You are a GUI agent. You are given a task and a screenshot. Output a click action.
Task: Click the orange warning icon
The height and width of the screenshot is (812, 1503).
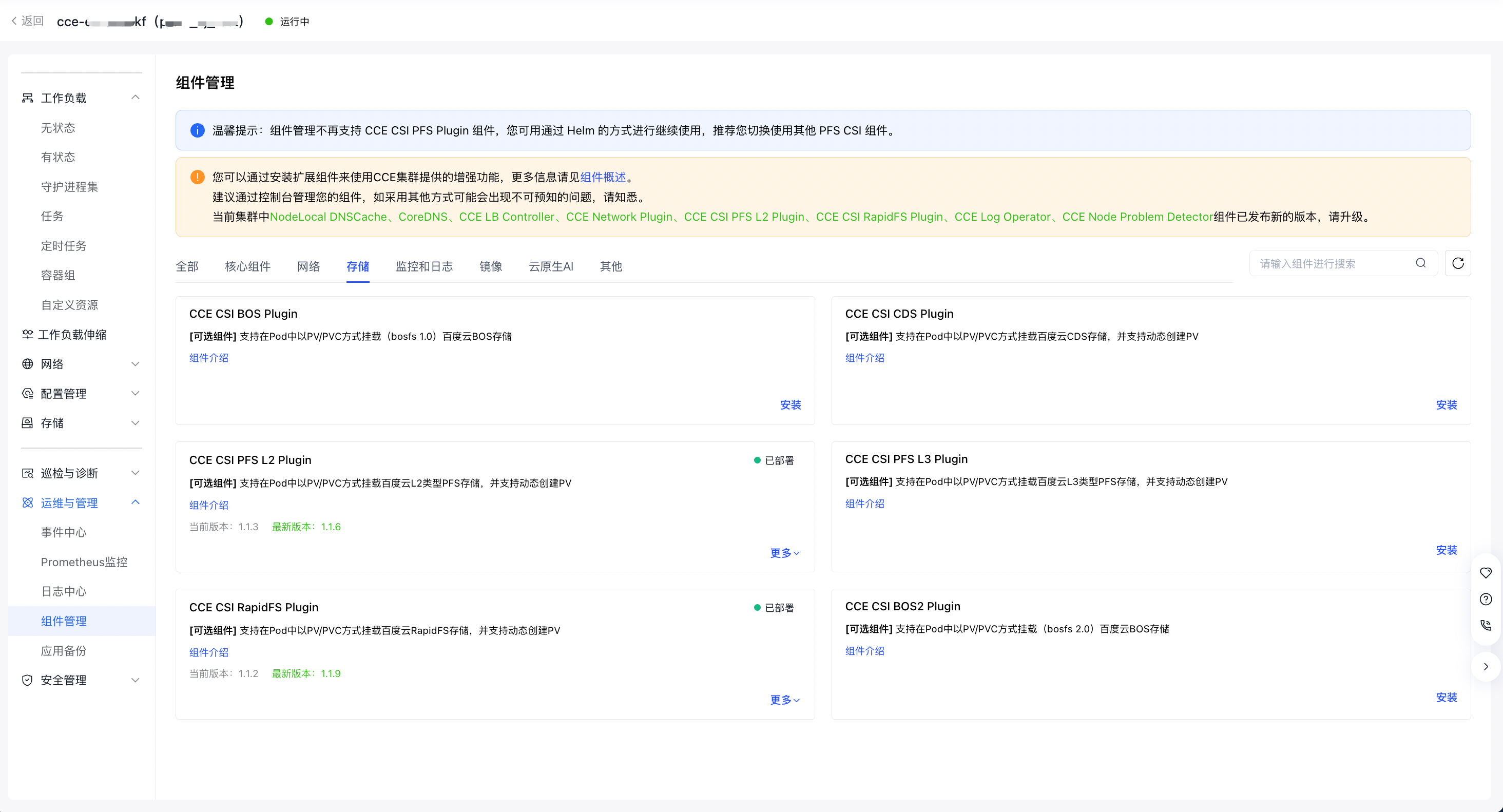pyautogui.click(x=198, y=177)
